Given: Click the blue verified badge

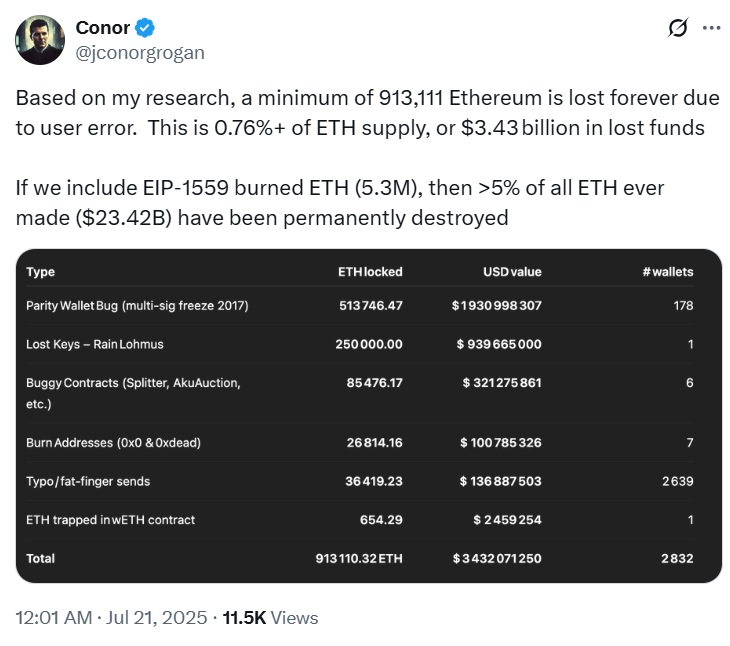Looking at the screenshot, I should pos(145,28).
